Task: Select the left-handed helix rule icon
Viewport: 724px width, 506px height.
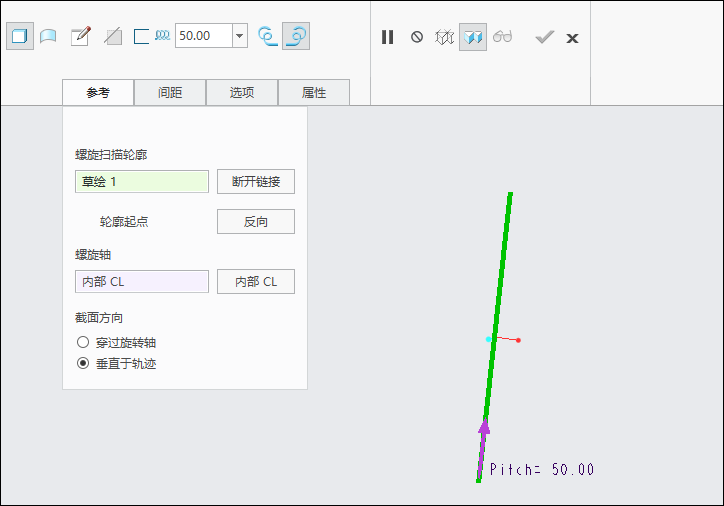Action: point(268,36)
